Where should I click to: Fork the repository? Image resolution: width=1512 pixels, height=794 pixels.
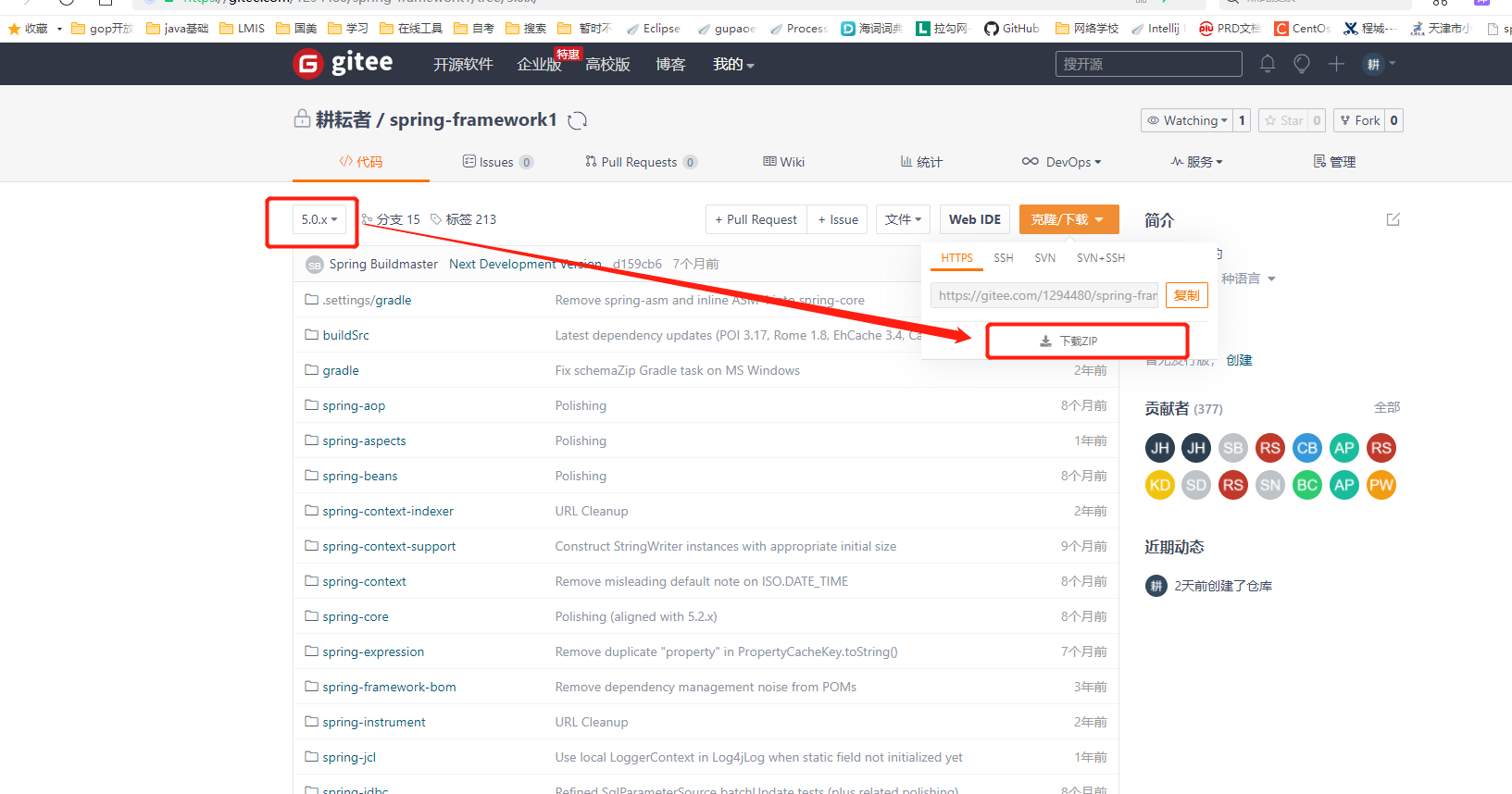click(1359, 120)
